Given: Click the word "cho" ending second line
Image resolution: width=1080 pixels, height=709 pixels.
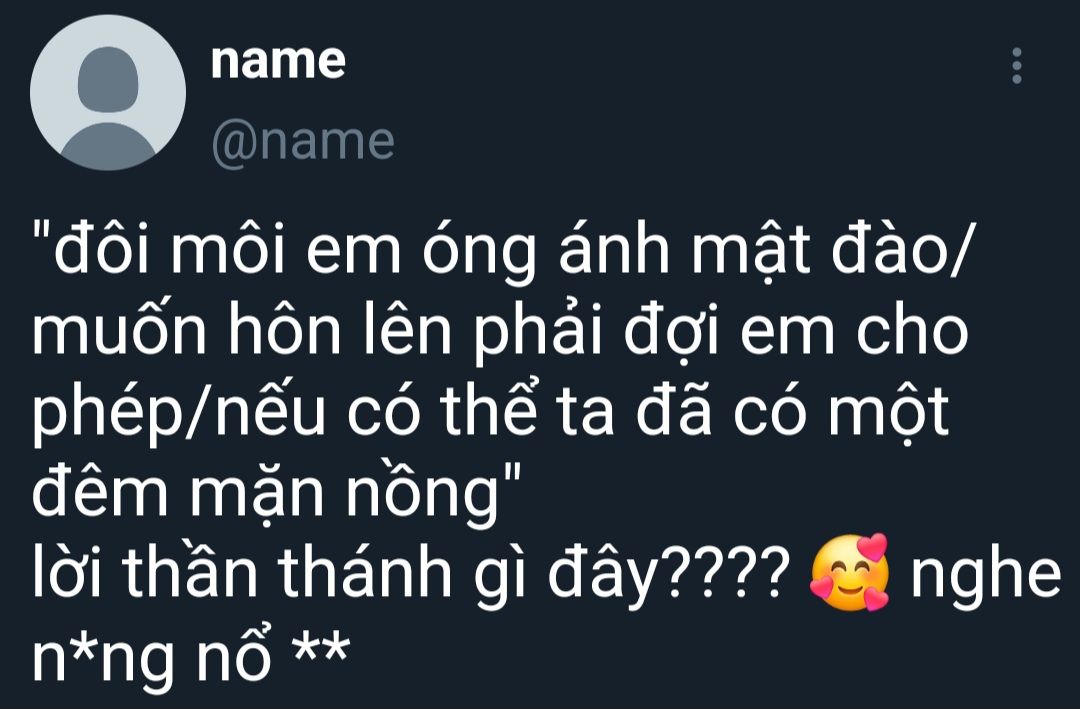Looking at the screenshot, I should coord(913,328).
